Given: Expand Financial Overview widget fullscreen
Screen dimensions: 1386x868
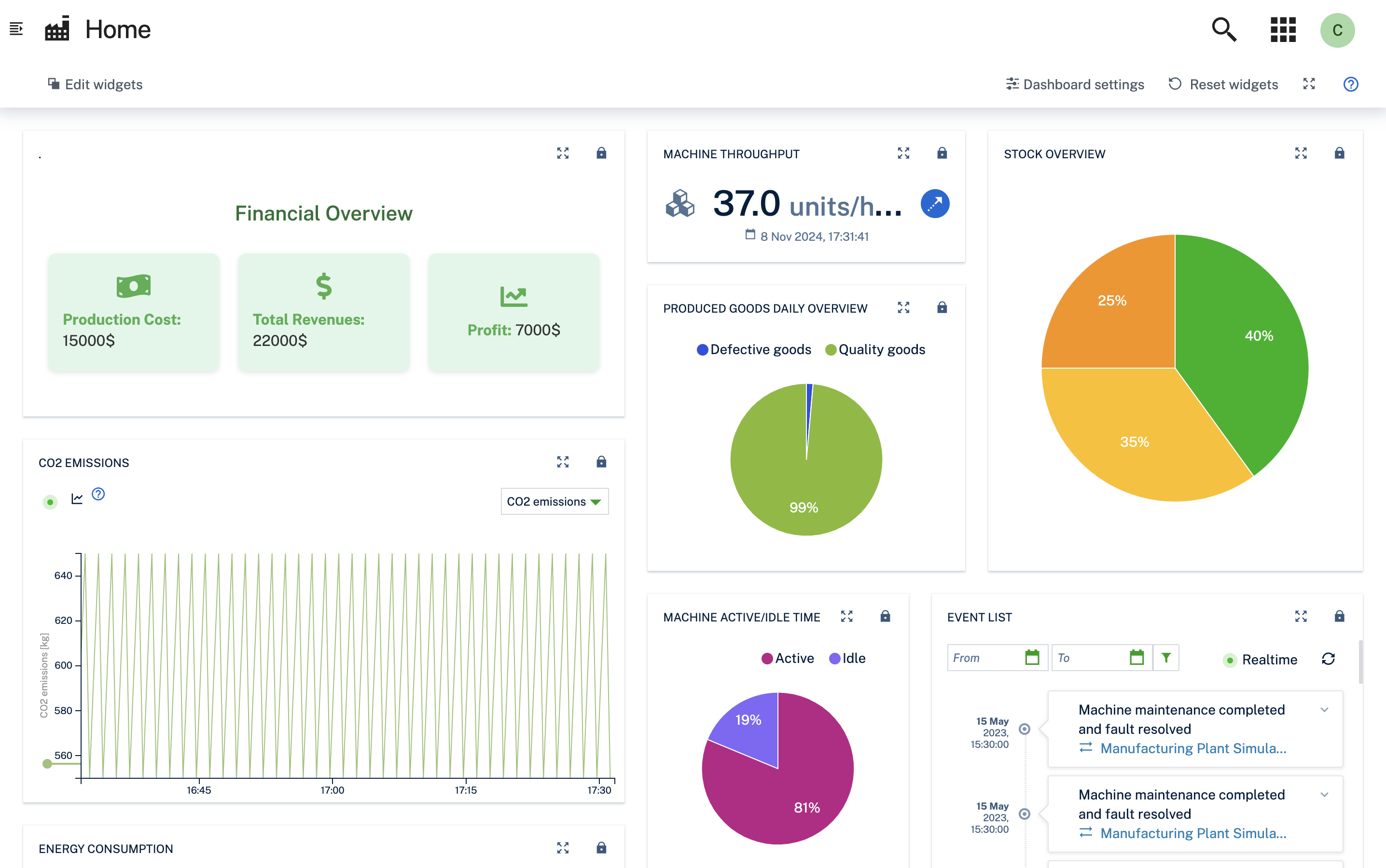Looking at the screenshot, I should [563, 152].
